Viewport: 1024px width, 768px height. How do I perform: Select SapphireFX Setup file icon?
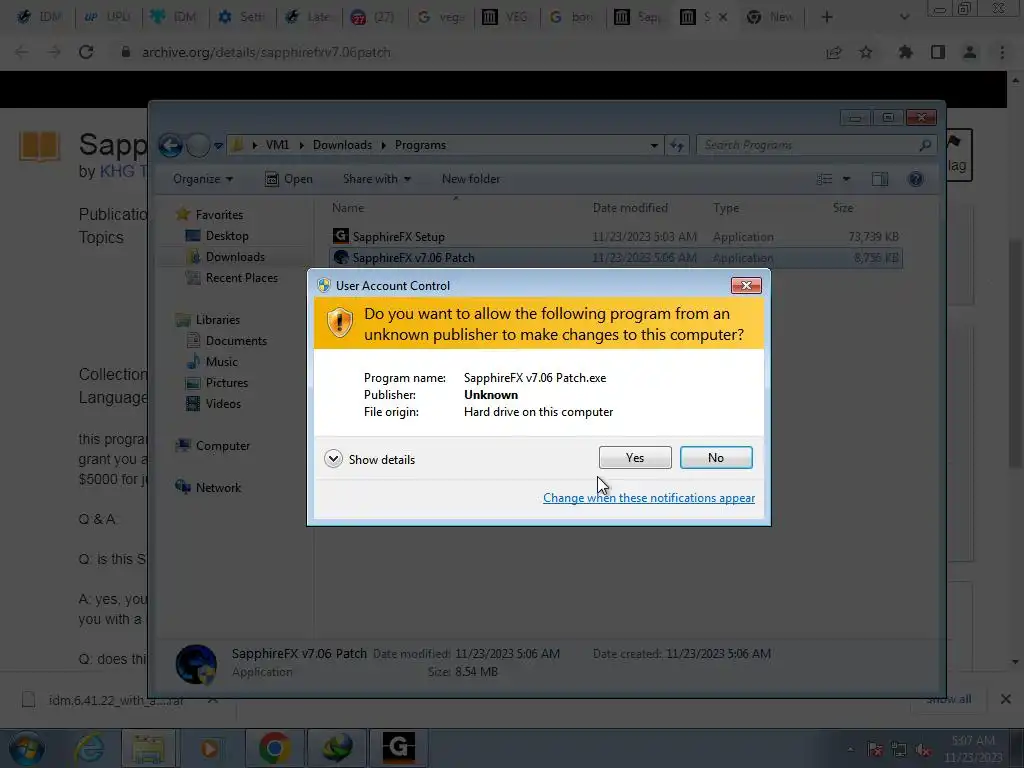tap(340, 236)
